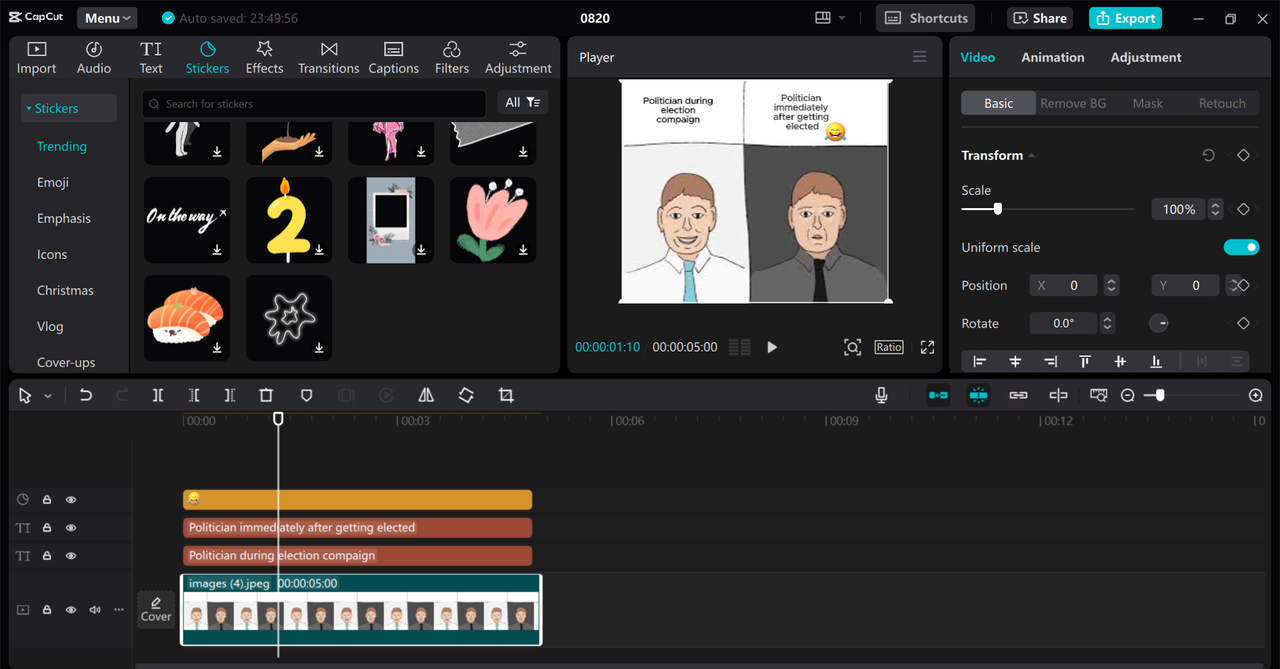
Task: Toggle the Uniform scale switch
Action: (x=1241, y=247)
